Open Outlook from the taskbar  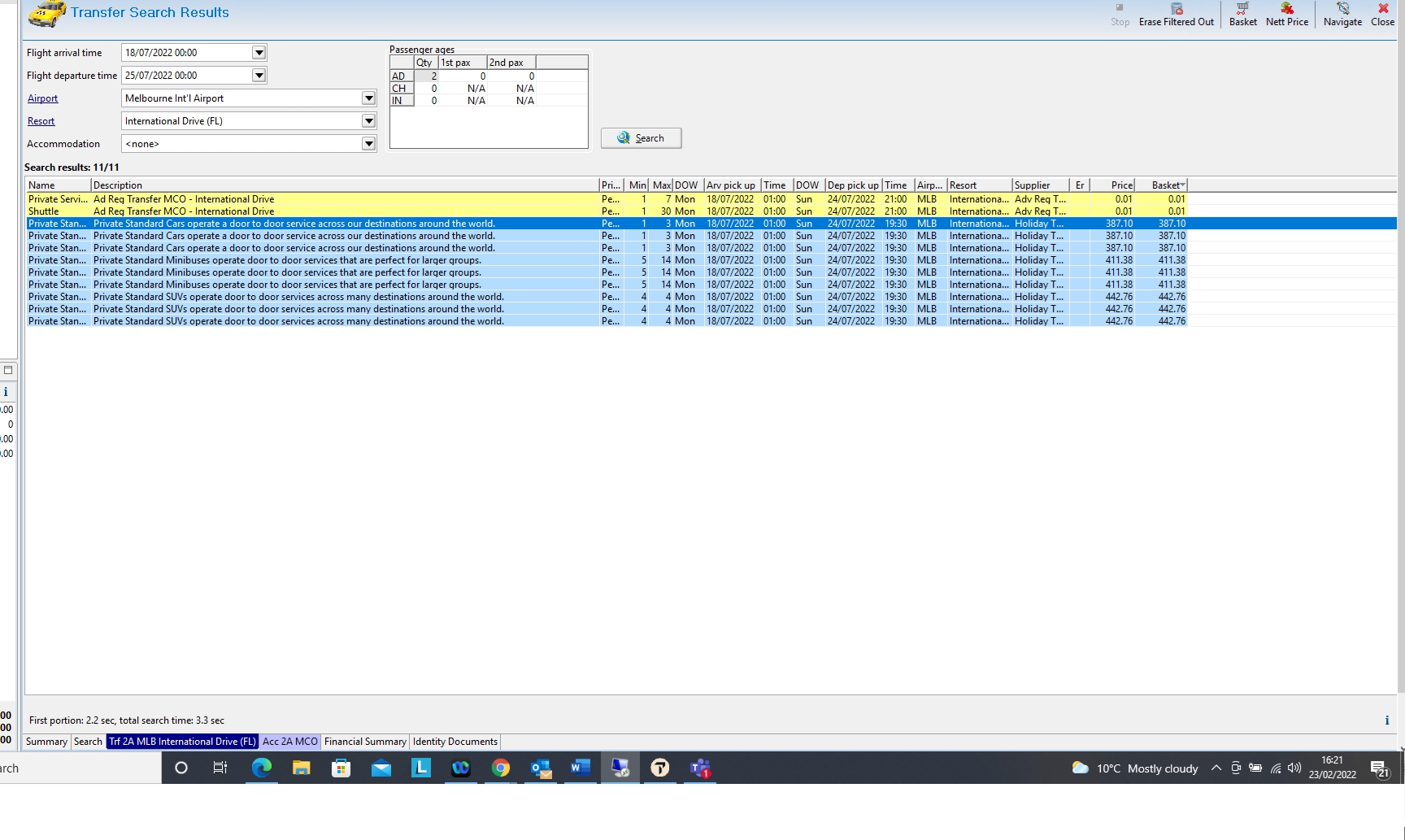tap(540, 768)
